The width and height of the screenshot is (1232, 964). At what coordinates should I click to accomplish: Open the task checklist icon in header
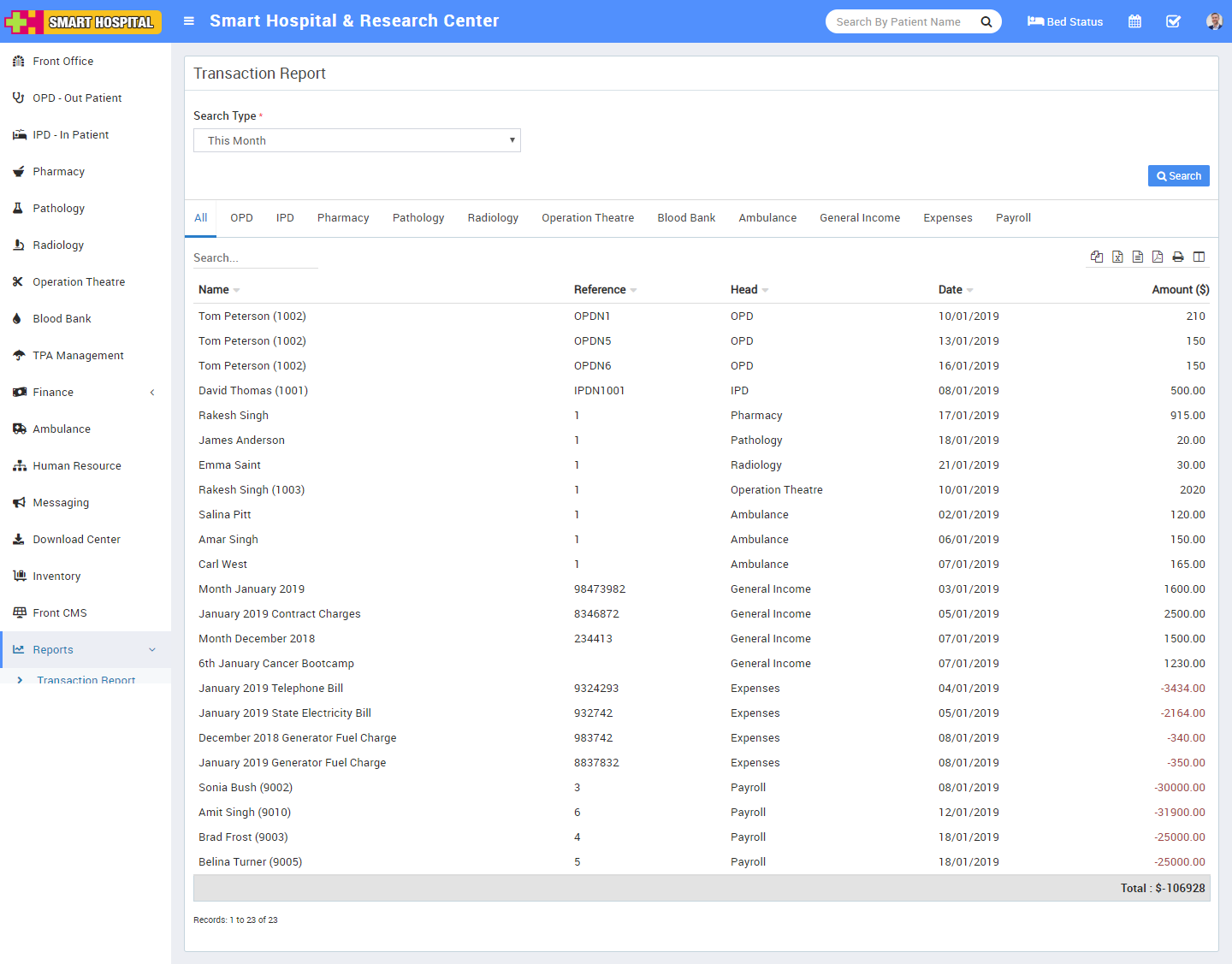click(x=1173, y=21)
